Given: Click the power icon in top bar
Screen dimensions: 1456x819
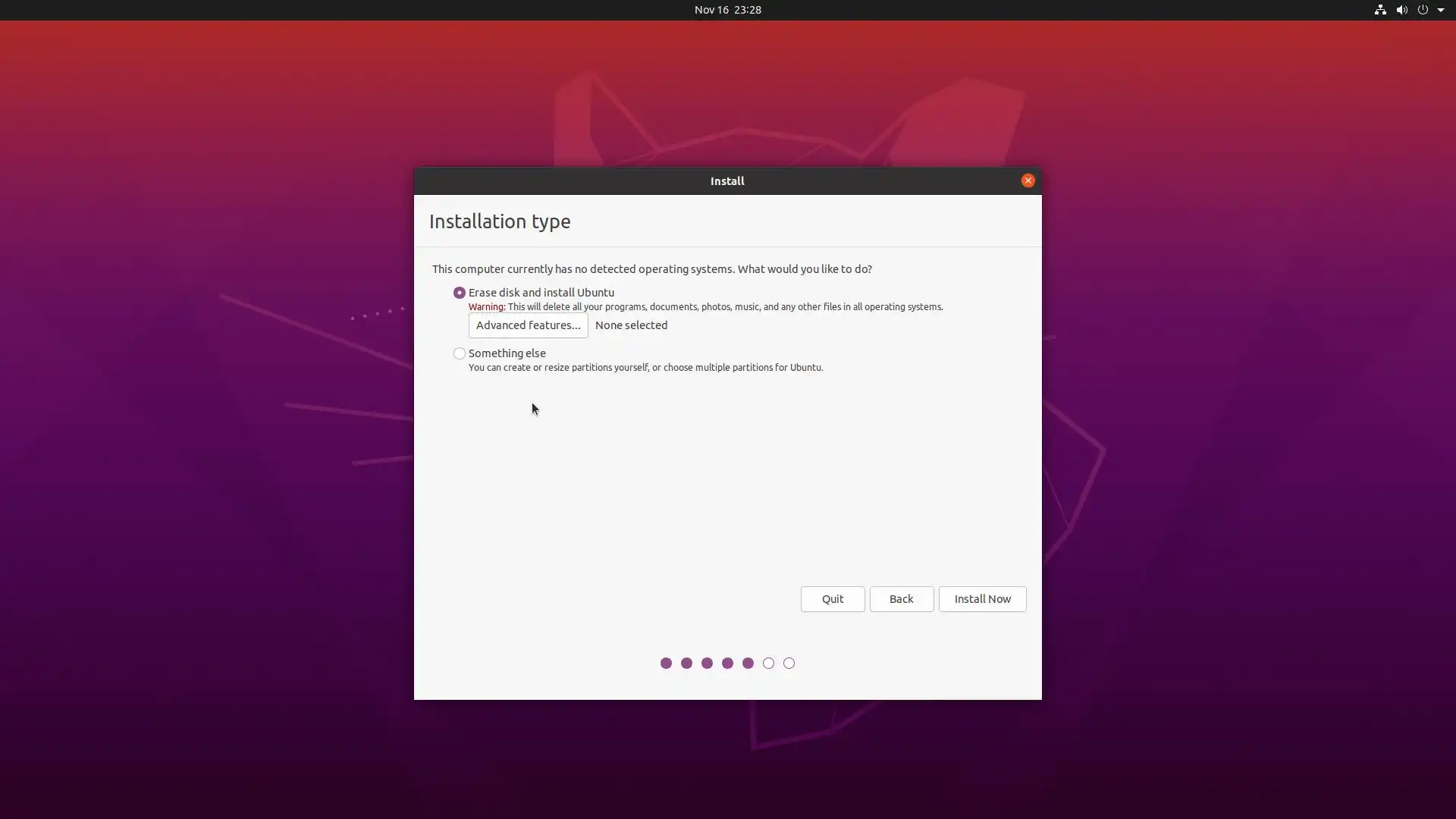Looking at the screenshot, I should (1423, 10).
